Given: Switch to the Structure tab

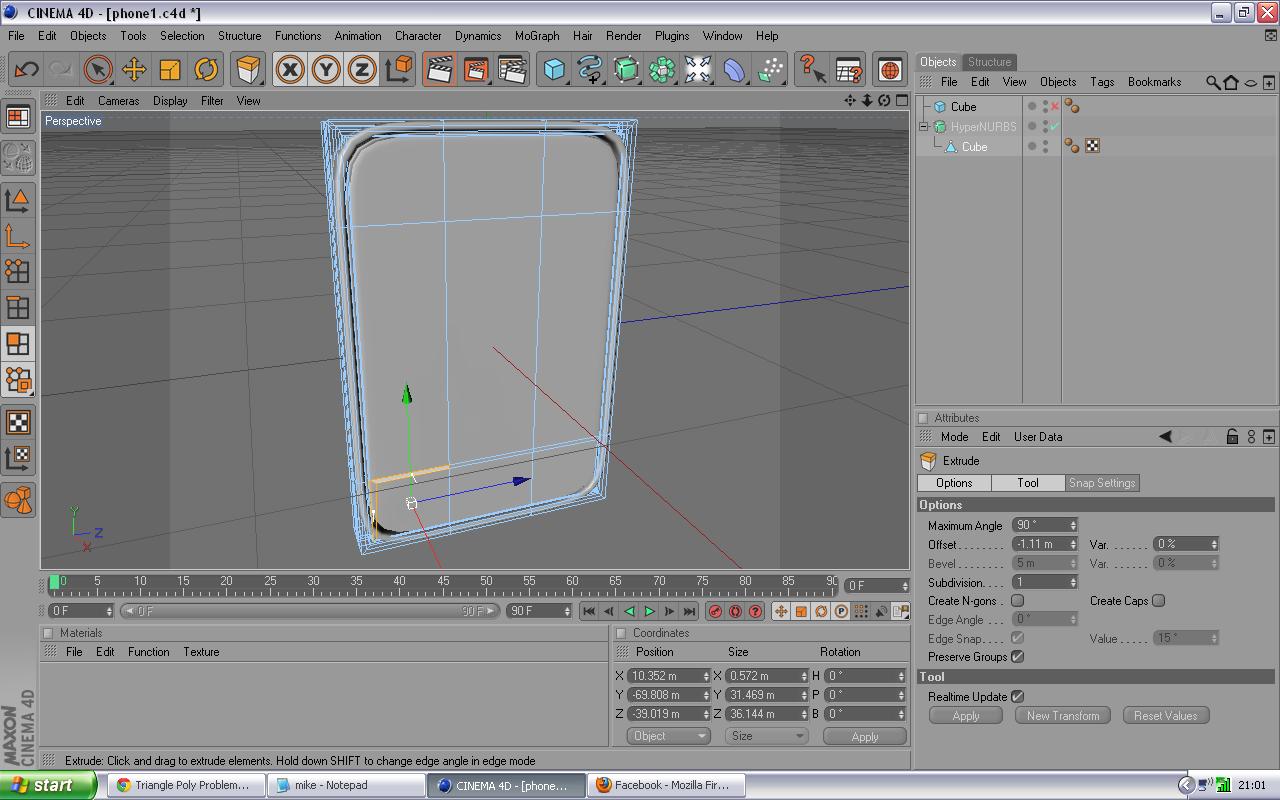Looking at the screenshot, I should (x=990, y=62).
